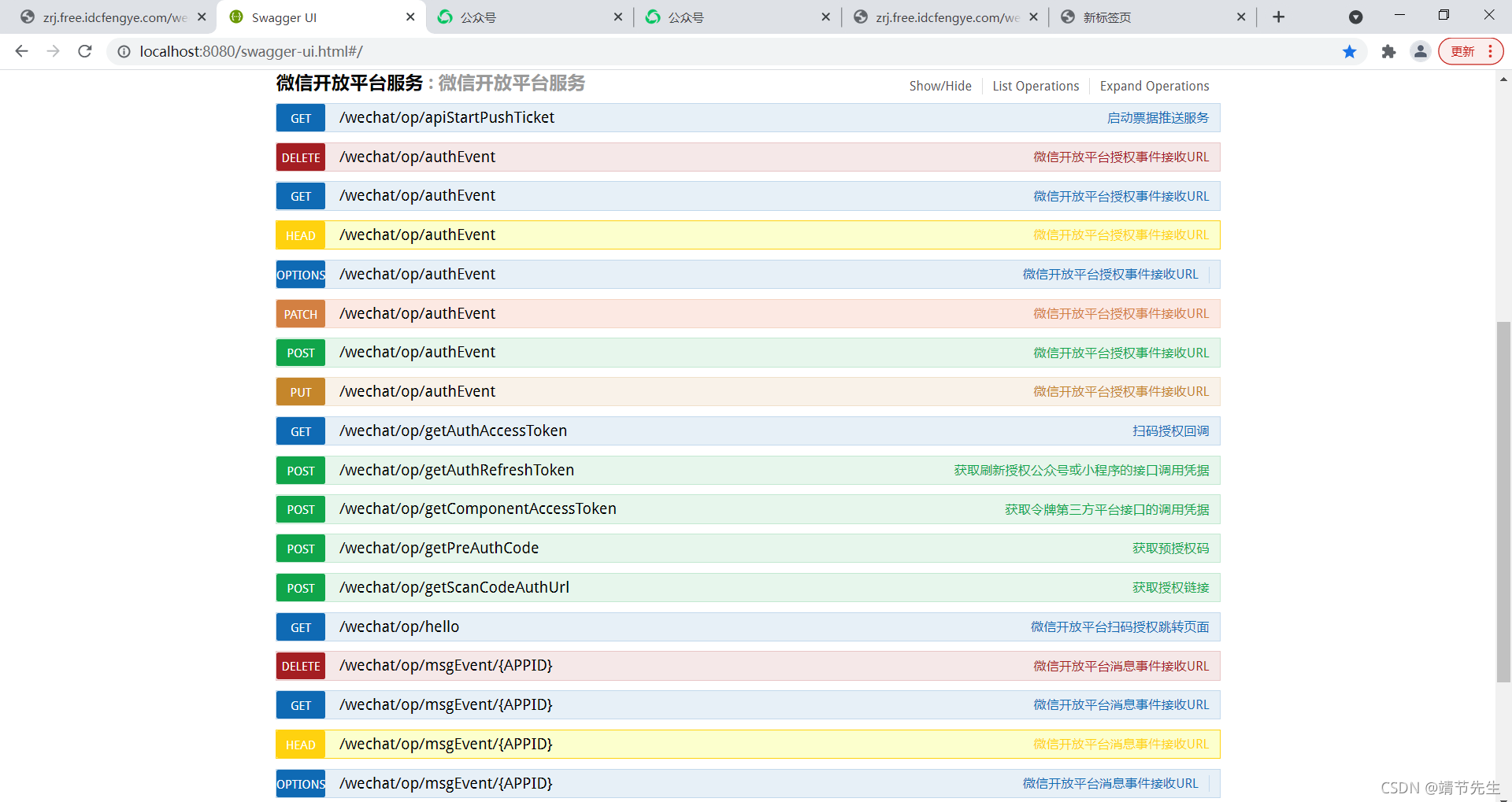Image resolution: width=1512 pixels, height=802 pixels.
Task: Expand the /wechat/op/apiStartPushTicket endpoint
Action: 447,117
